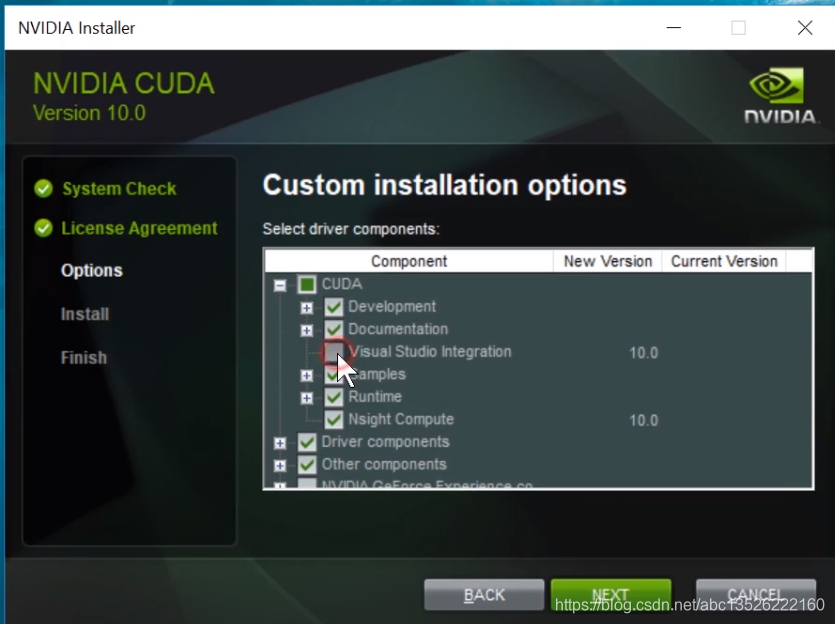Select the Development row label

392,307
